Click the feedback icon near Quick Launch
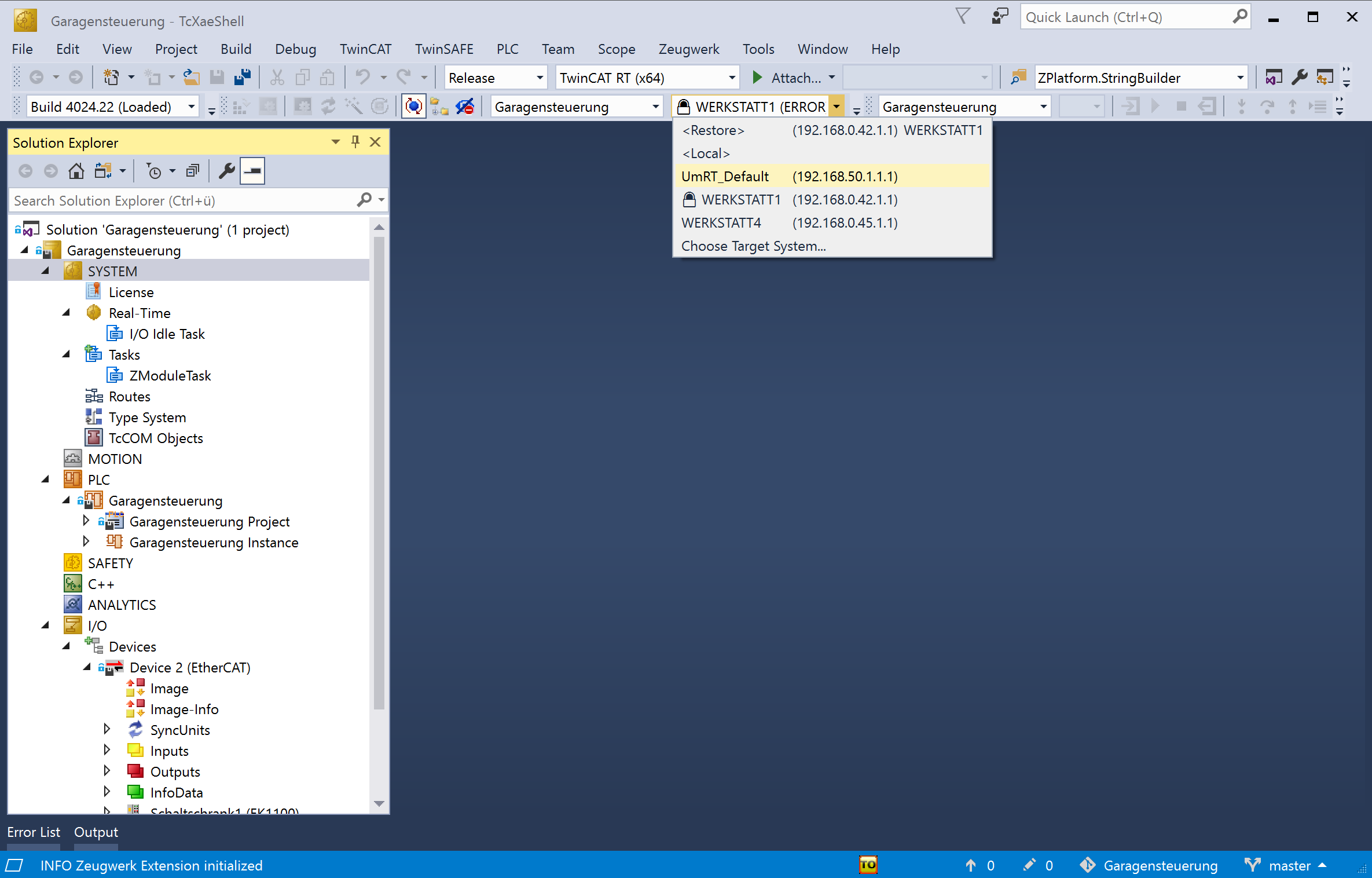Image resolution: width=1372 pixels, height=878 pixels. tap(1000, 17)
